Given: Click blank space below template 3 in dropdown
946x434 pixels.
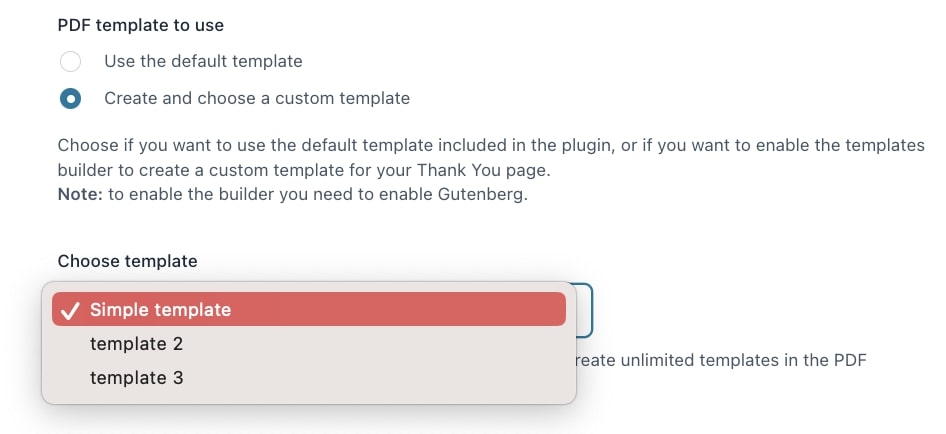Looking at the screenshot, I should [309, 398].
